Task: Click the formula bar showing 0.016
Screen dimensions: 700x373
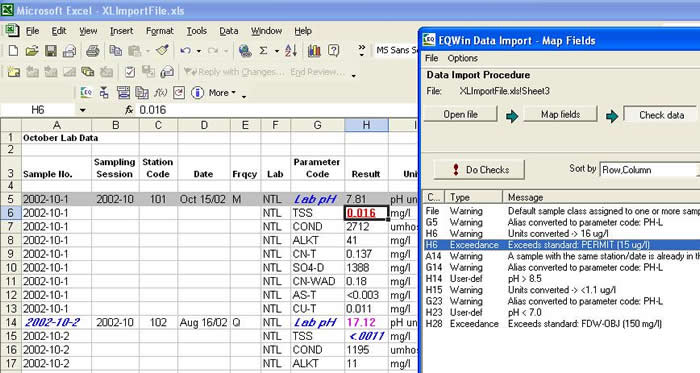Action: click(x=277, y=110)
